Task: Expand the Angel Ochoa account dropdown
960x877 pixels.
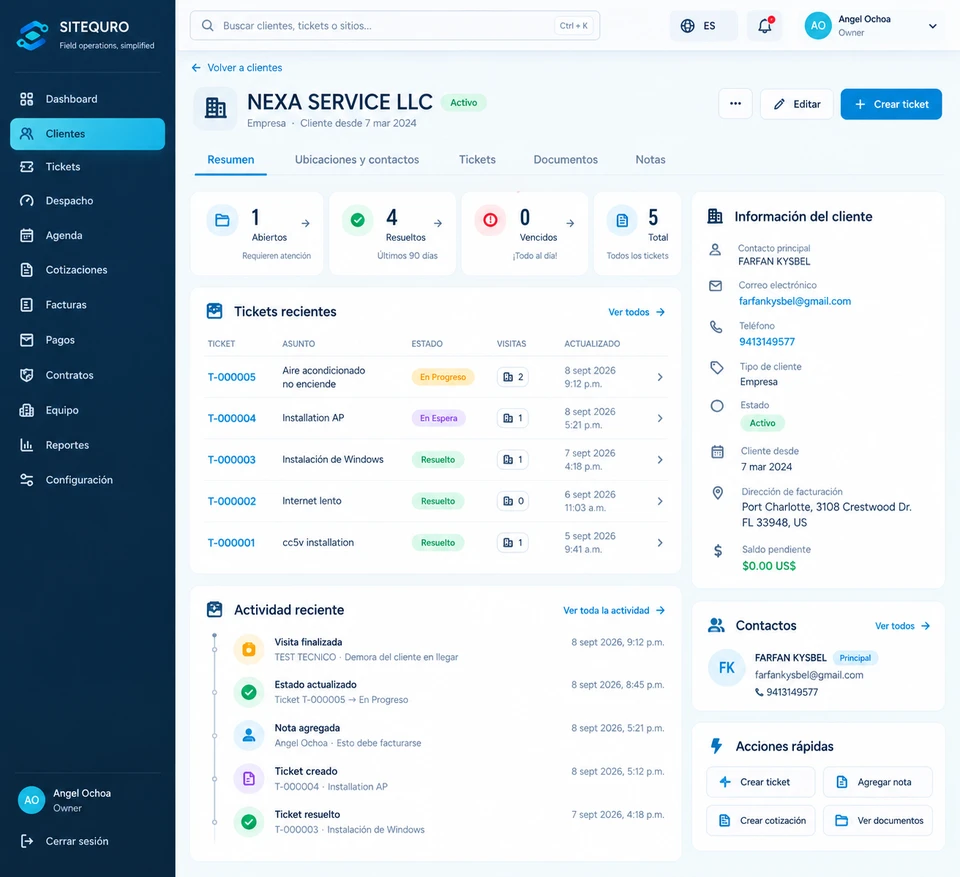Action: tap(932, 26)
